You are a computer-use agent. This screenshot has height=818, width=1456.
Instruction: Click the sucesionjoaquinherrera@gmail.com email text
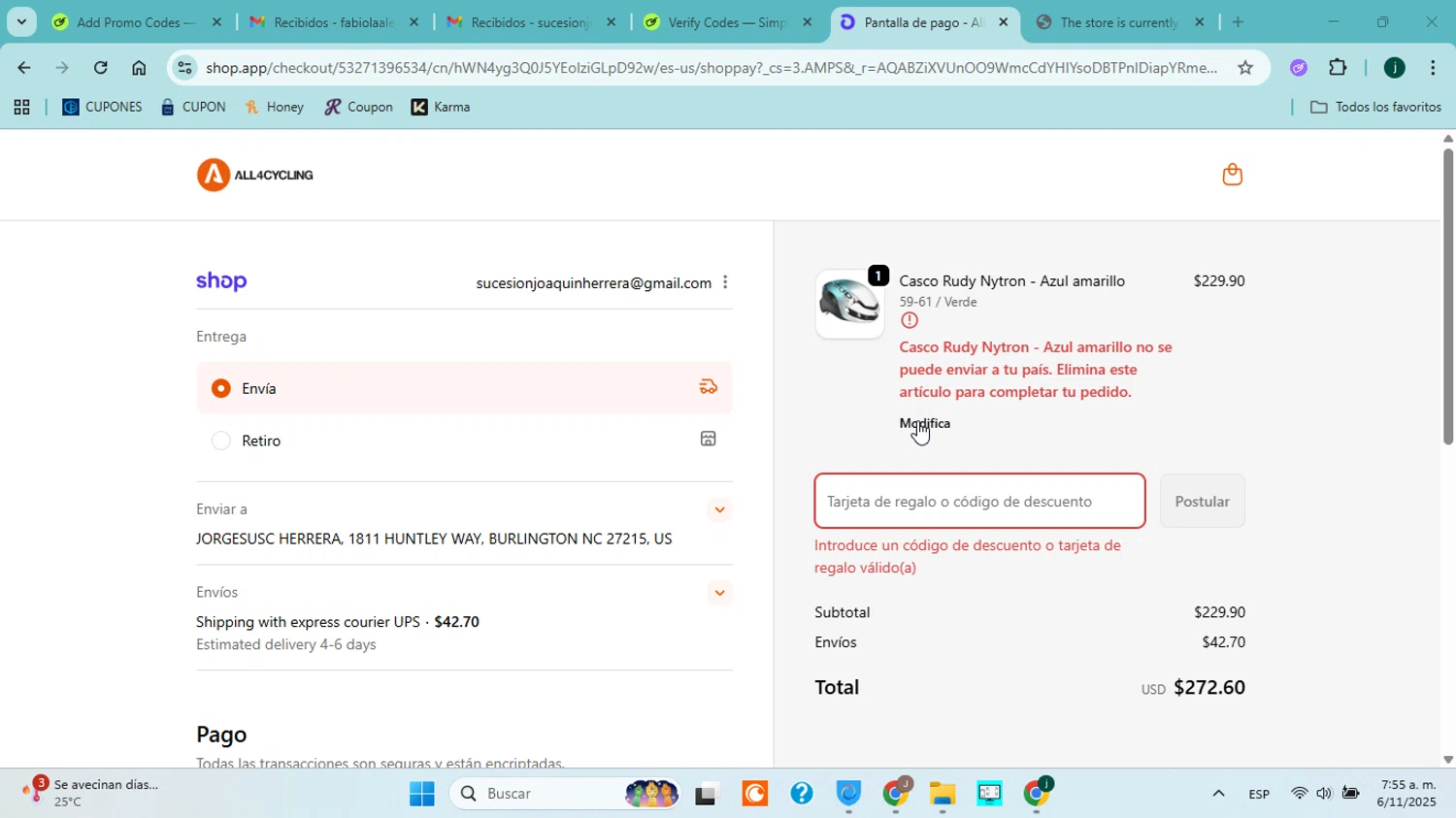(594, 283)
